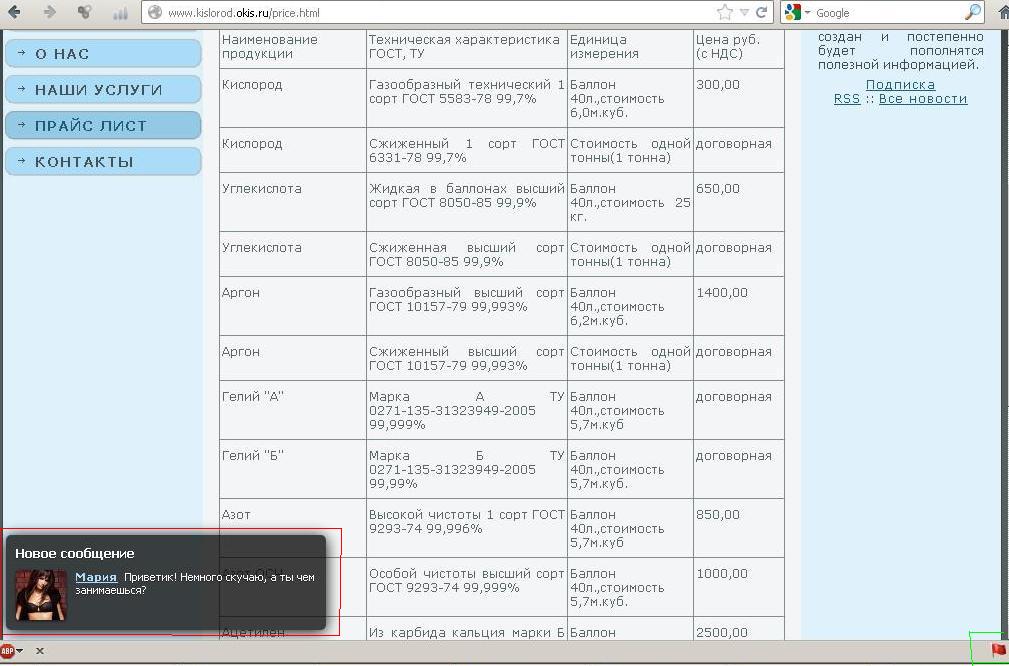Click the Adblock Plus ABP icon
Screen dimensions: 1009x666
8,651
